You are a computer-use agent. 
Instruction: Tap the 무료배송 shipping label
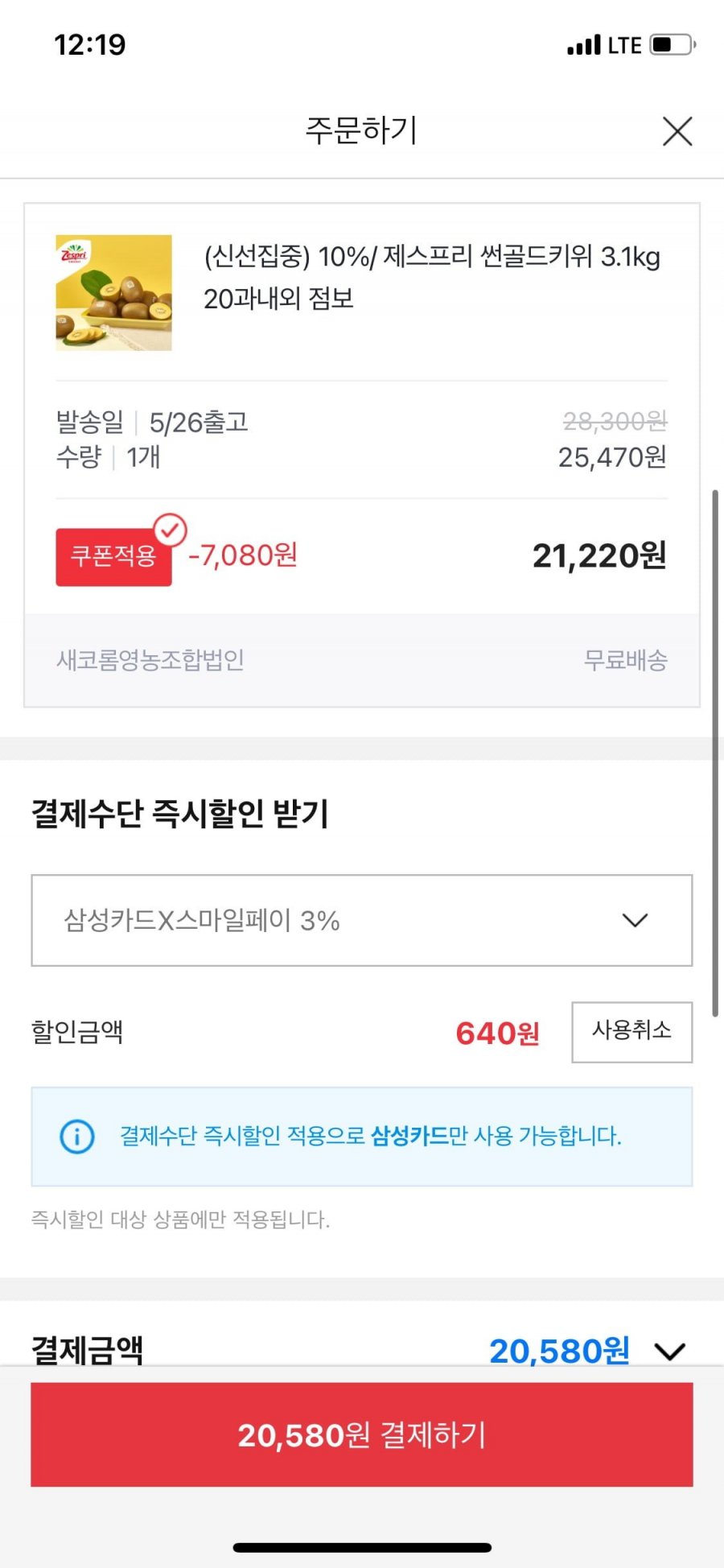pos(626,660)
